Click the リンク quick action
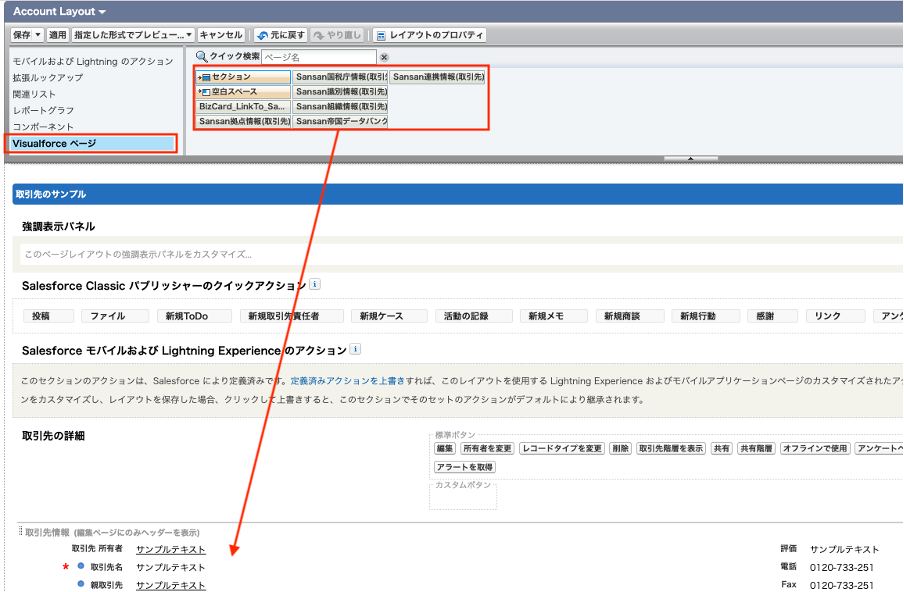Image resolution: width=904 pixels, height=592 pixels. point(835,316)
